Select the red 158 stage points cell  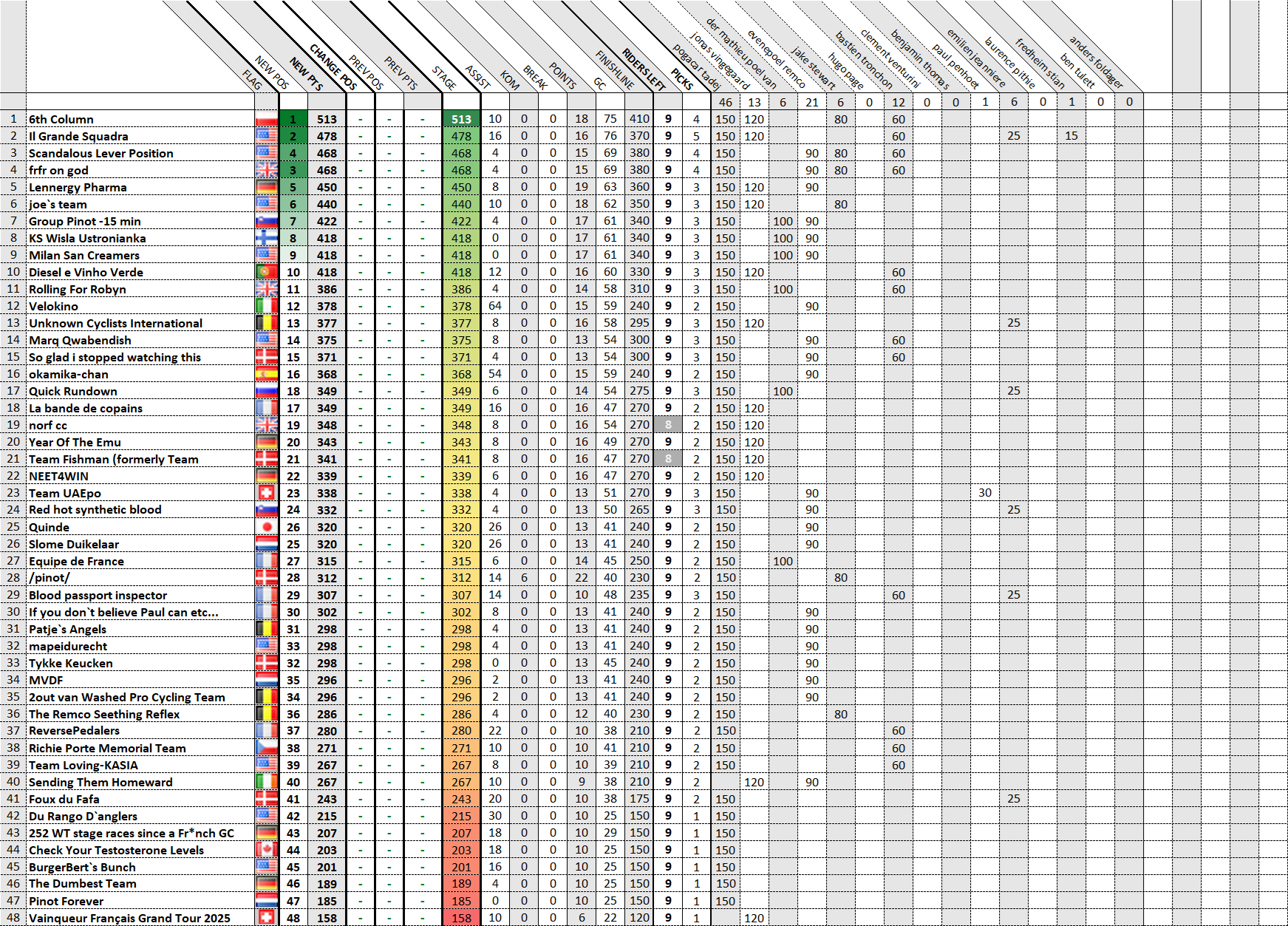click(461, 918)
